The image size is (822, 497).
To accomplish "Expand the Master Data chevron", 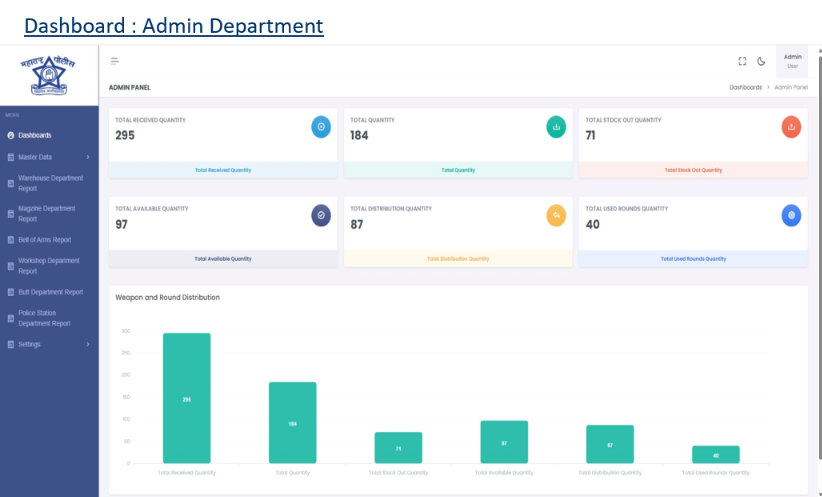I will [x=88, y=157].
